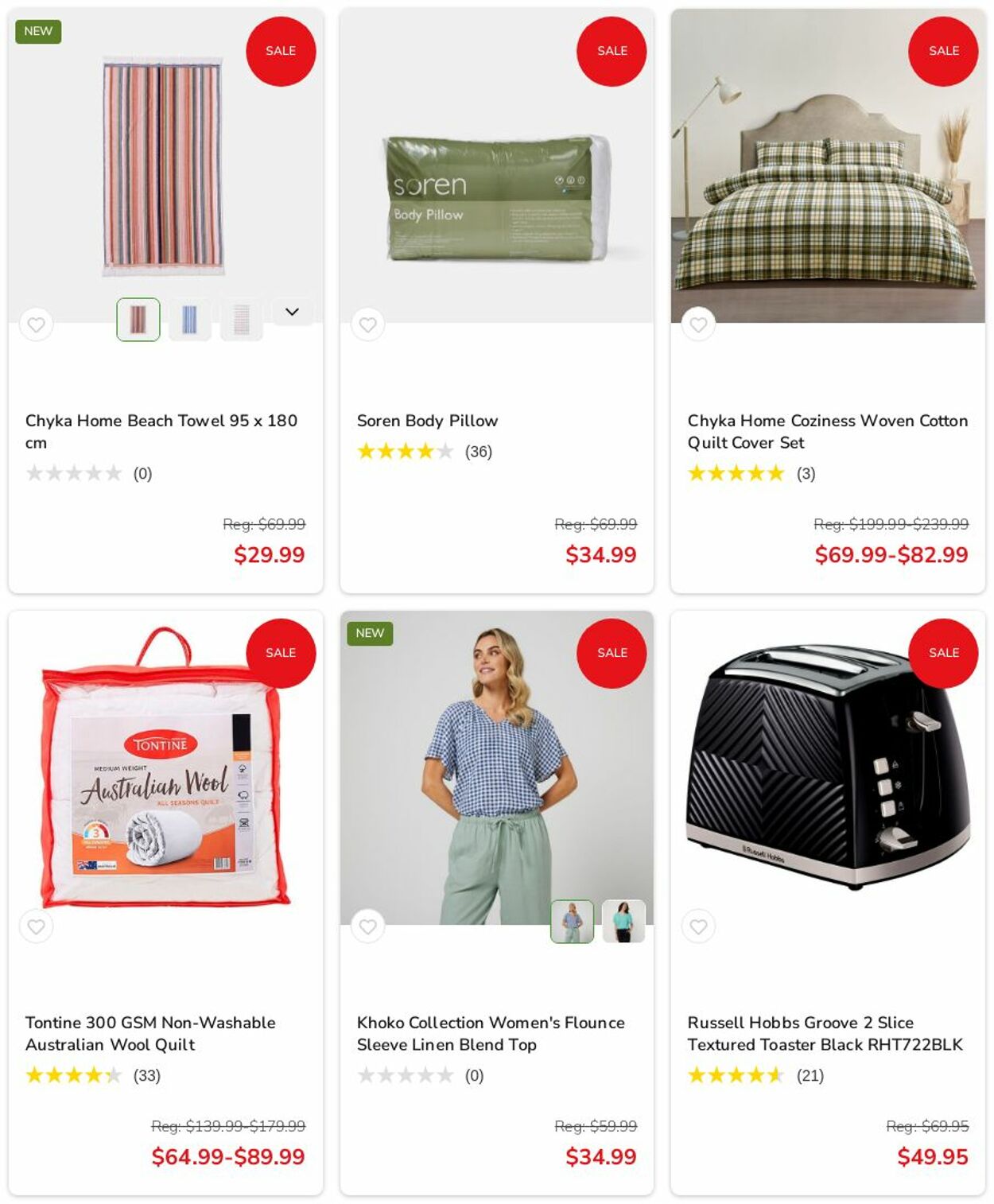
Task: Select the teal top colour thumbnail
Action: (x=623, y=922)
